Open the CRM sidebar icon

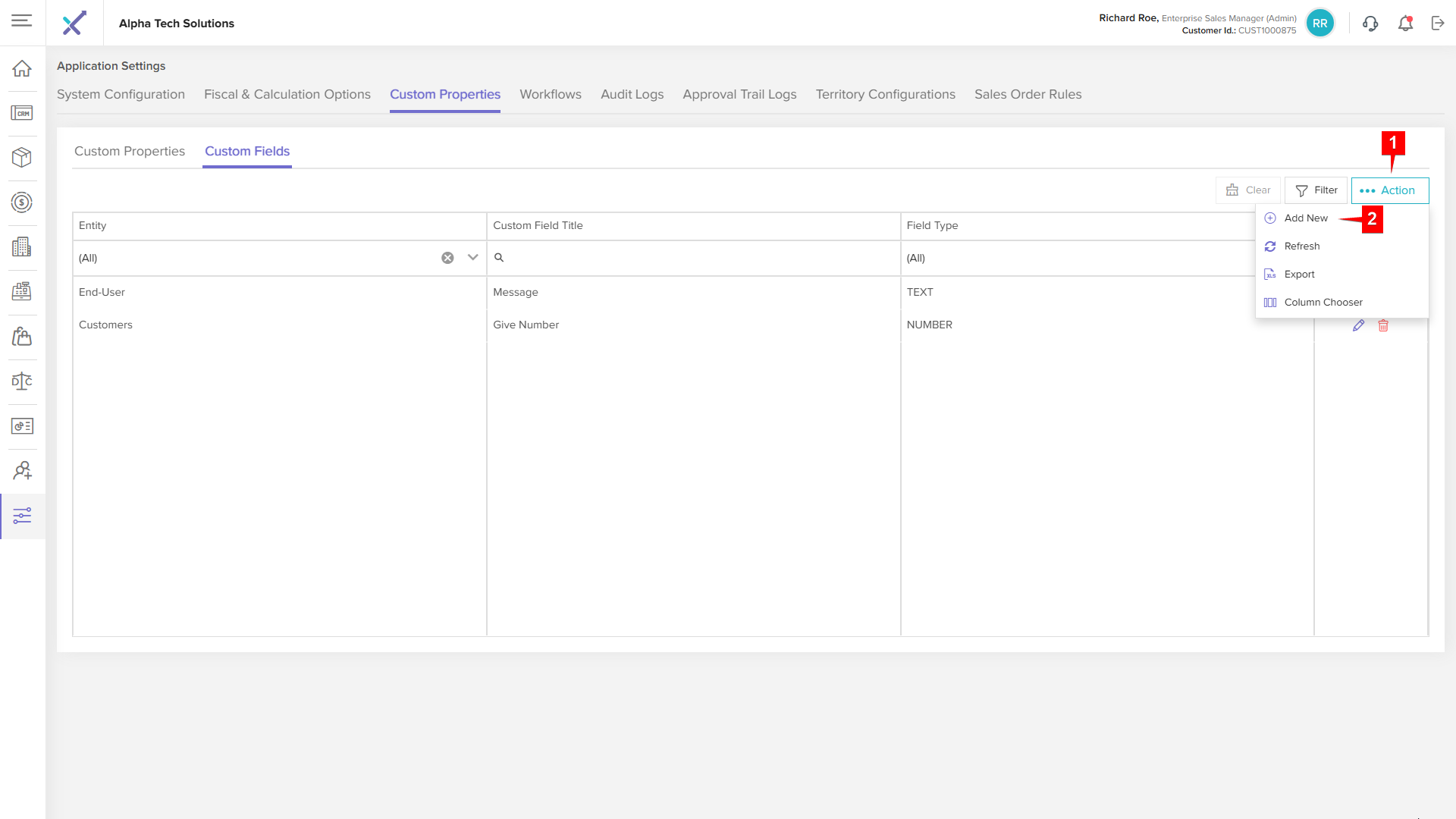coord(22,113)
